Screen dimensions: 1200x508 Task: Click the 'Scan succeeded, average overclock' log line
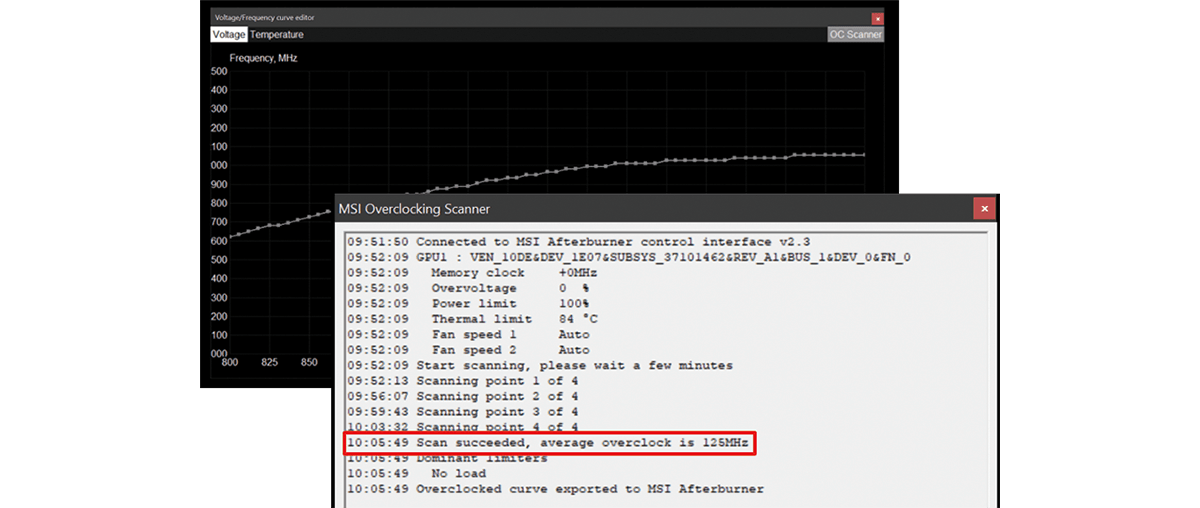[x=548, y=443]
